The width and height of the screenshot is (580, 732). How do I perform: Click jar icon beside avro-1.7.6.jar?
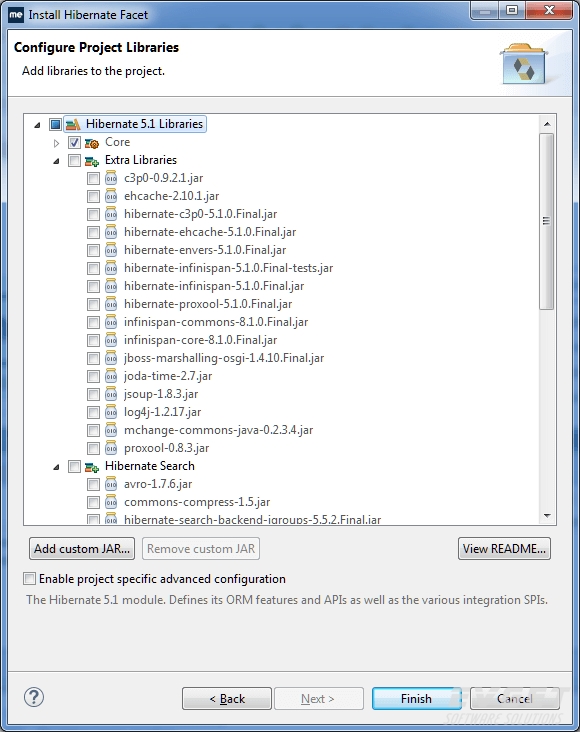pos(111,484)
